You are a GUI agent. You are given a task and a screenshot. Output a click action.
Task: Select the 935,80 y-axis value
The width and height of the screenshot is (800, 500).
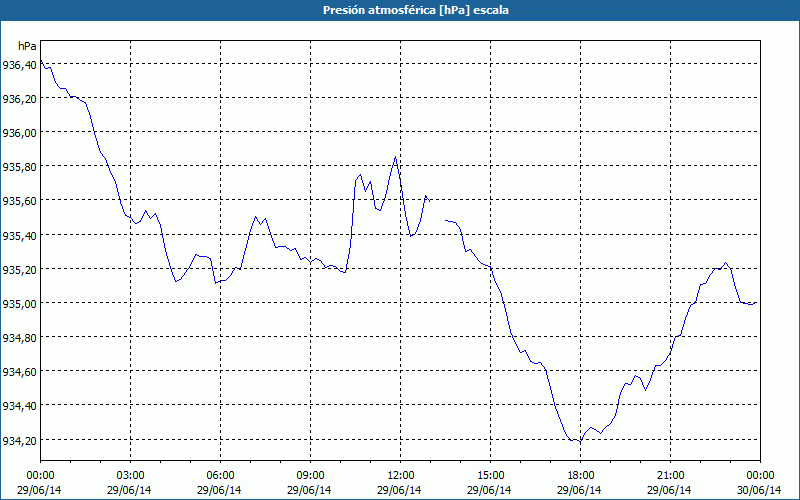click(19, 167)
